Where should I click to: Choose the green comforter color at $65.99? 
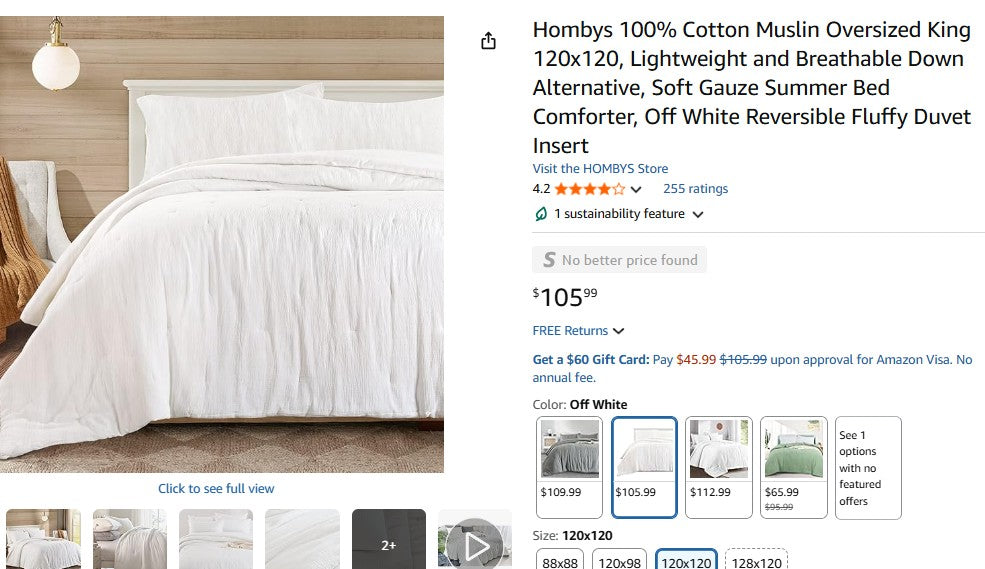pos(793,467)
